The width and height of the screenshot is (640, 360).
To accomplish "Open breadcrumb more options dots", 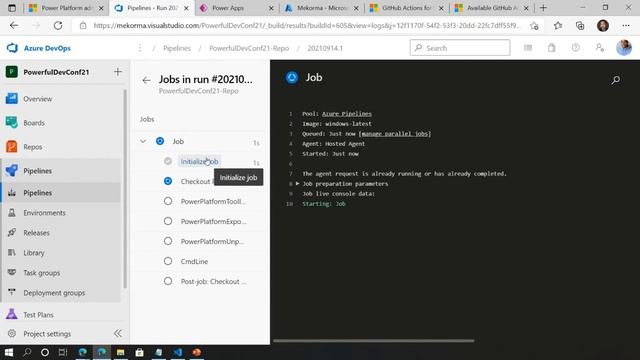I will [x=140, y=48].
